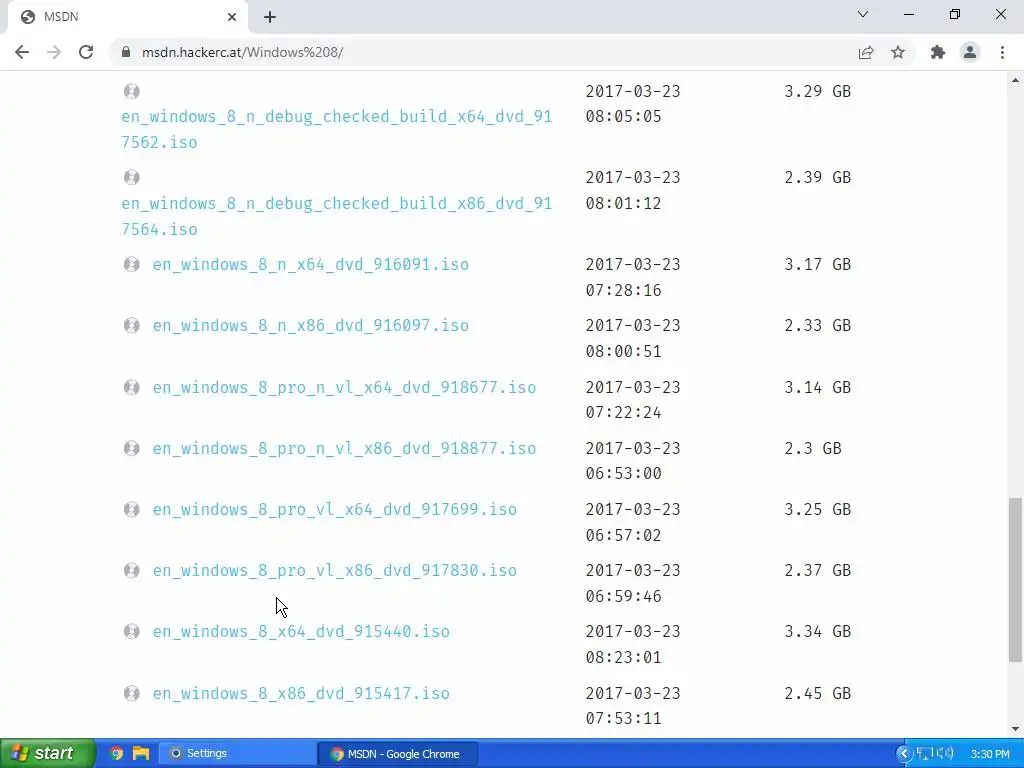Click the timestamp 08:05:05
Image resolution: width=1024 pixels, height=768 pixels.
624,117
